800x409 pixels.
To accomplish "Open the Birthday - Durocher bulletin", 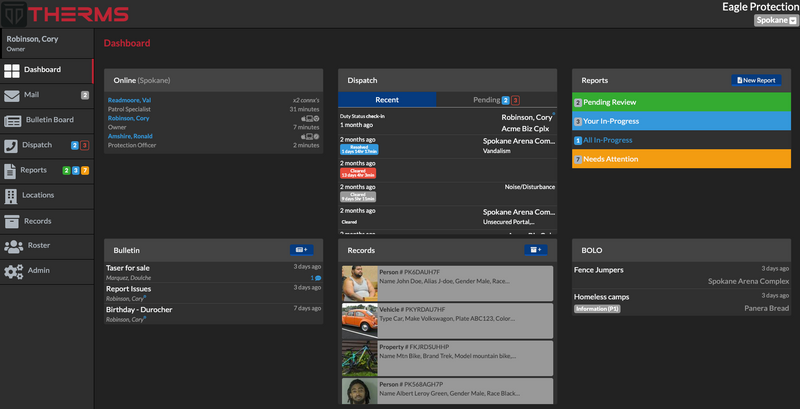I will pos(139,310).
